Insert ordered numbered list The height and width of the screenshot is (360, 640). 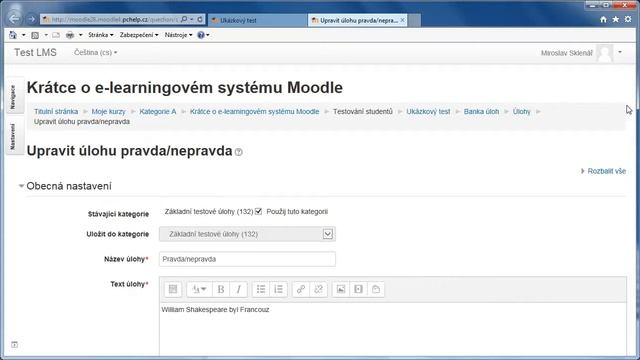tap(278, 289)
